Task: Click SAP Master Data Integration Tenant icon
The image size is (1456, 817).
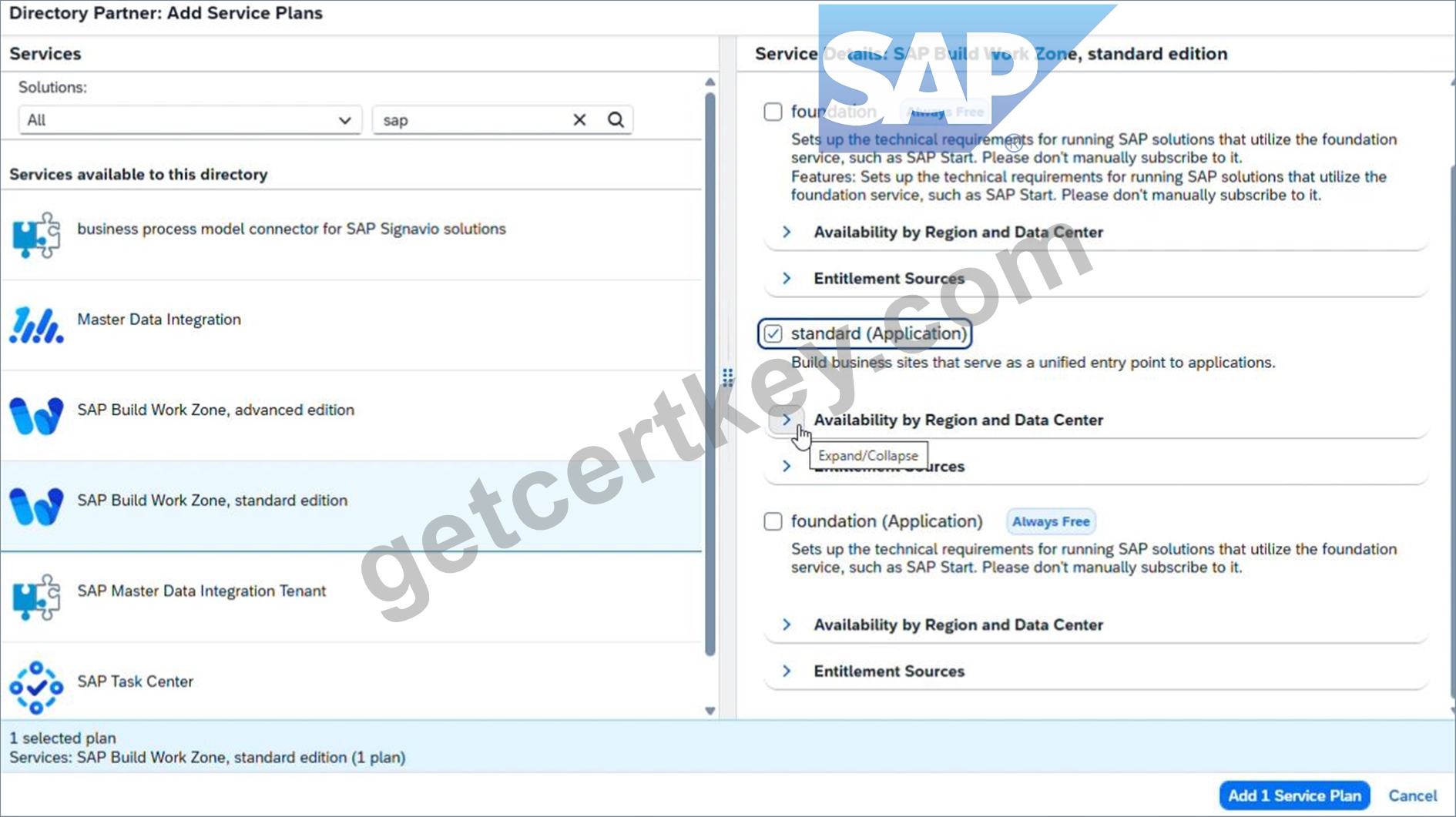Action: [36, 597]
